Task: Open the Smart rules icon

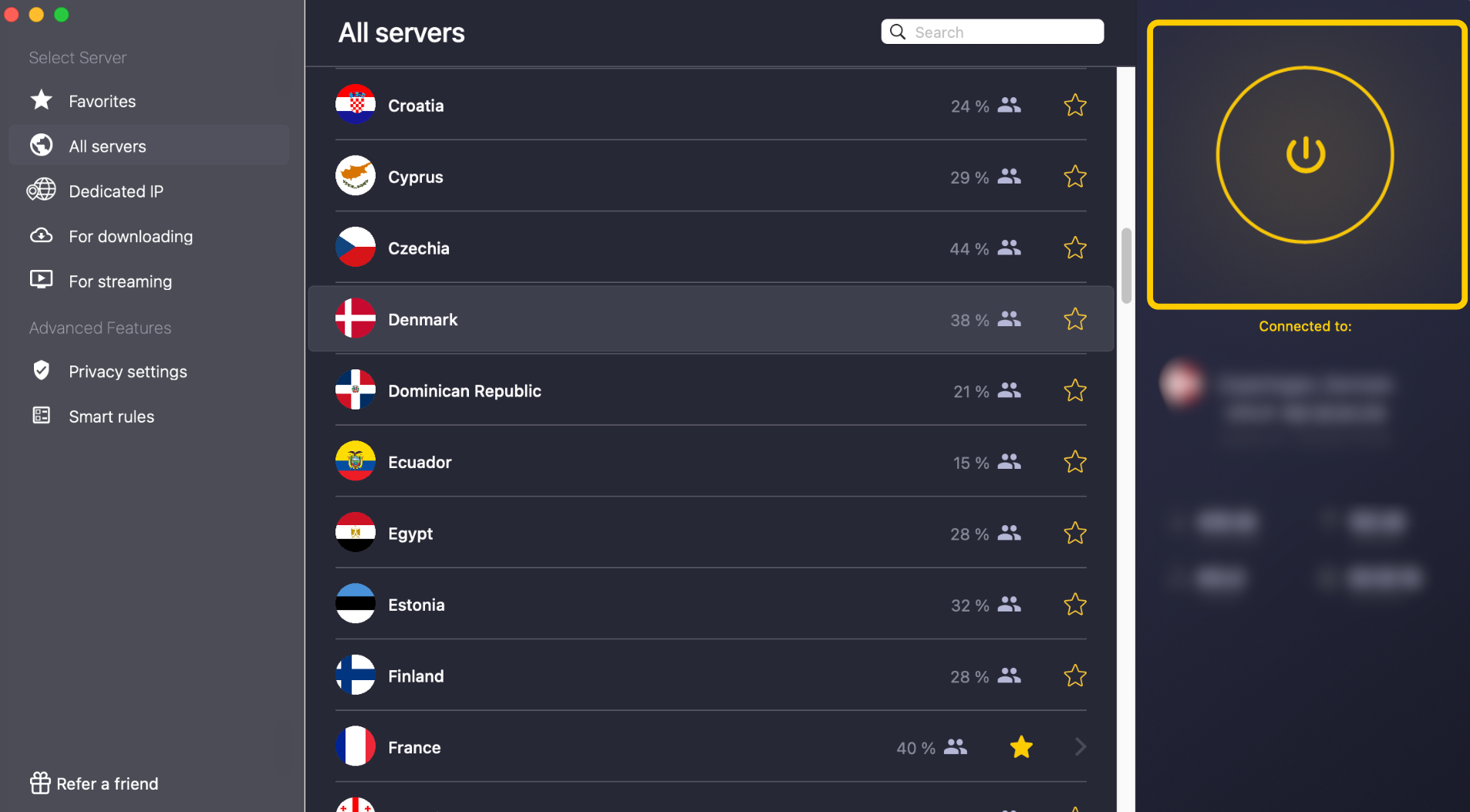Action: point(41,416)
